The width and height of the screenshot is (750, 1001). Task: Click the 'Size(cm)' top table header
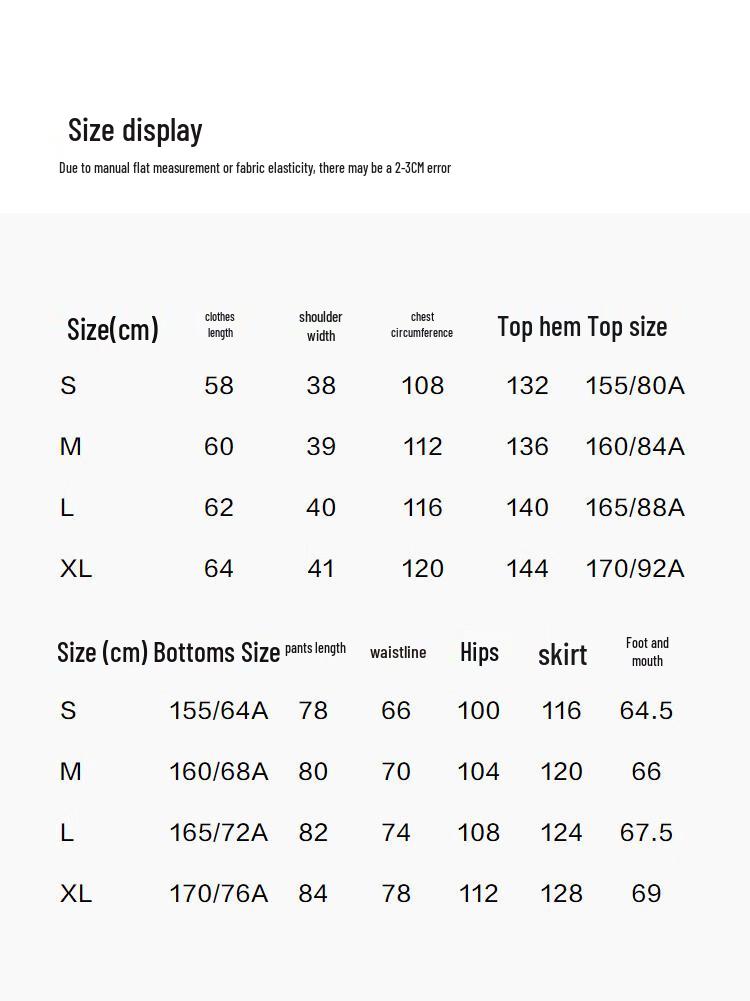pyautogui.click(x=112, y=329)
